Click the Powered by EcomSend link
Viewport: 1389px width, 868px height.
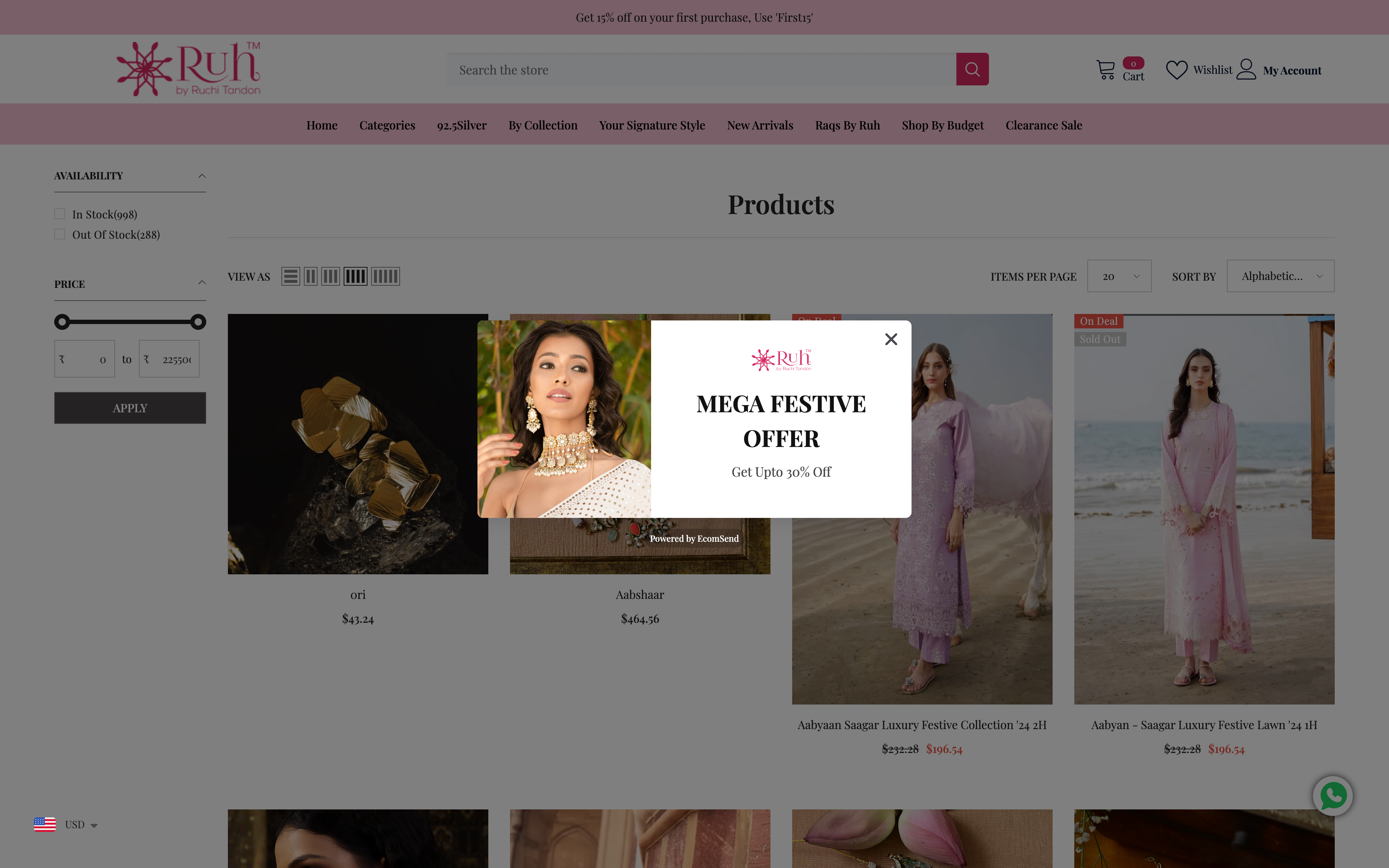(x=694, y=539)
